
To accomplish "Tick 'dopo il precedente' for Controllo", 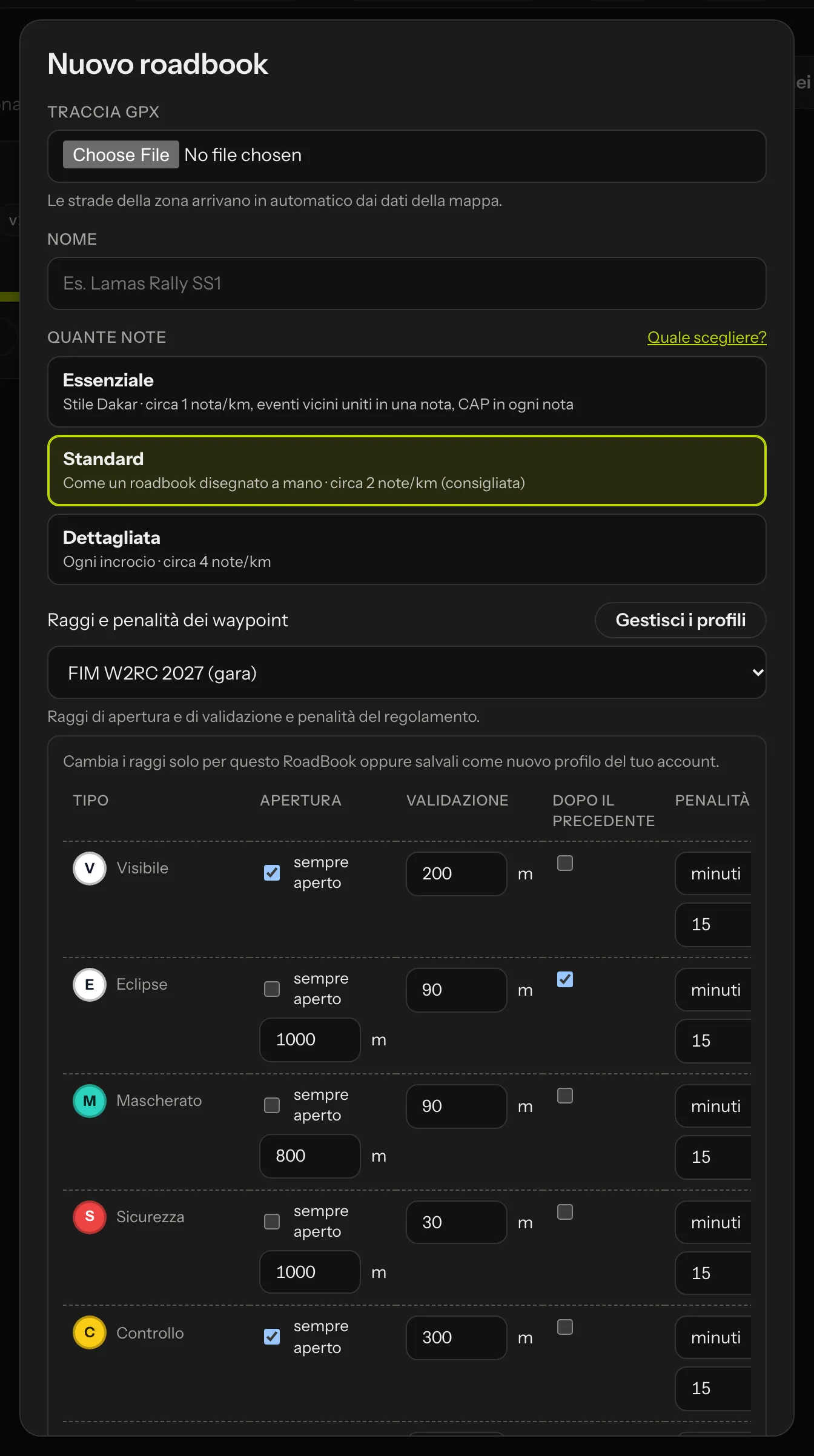I will click(565, 1327).
